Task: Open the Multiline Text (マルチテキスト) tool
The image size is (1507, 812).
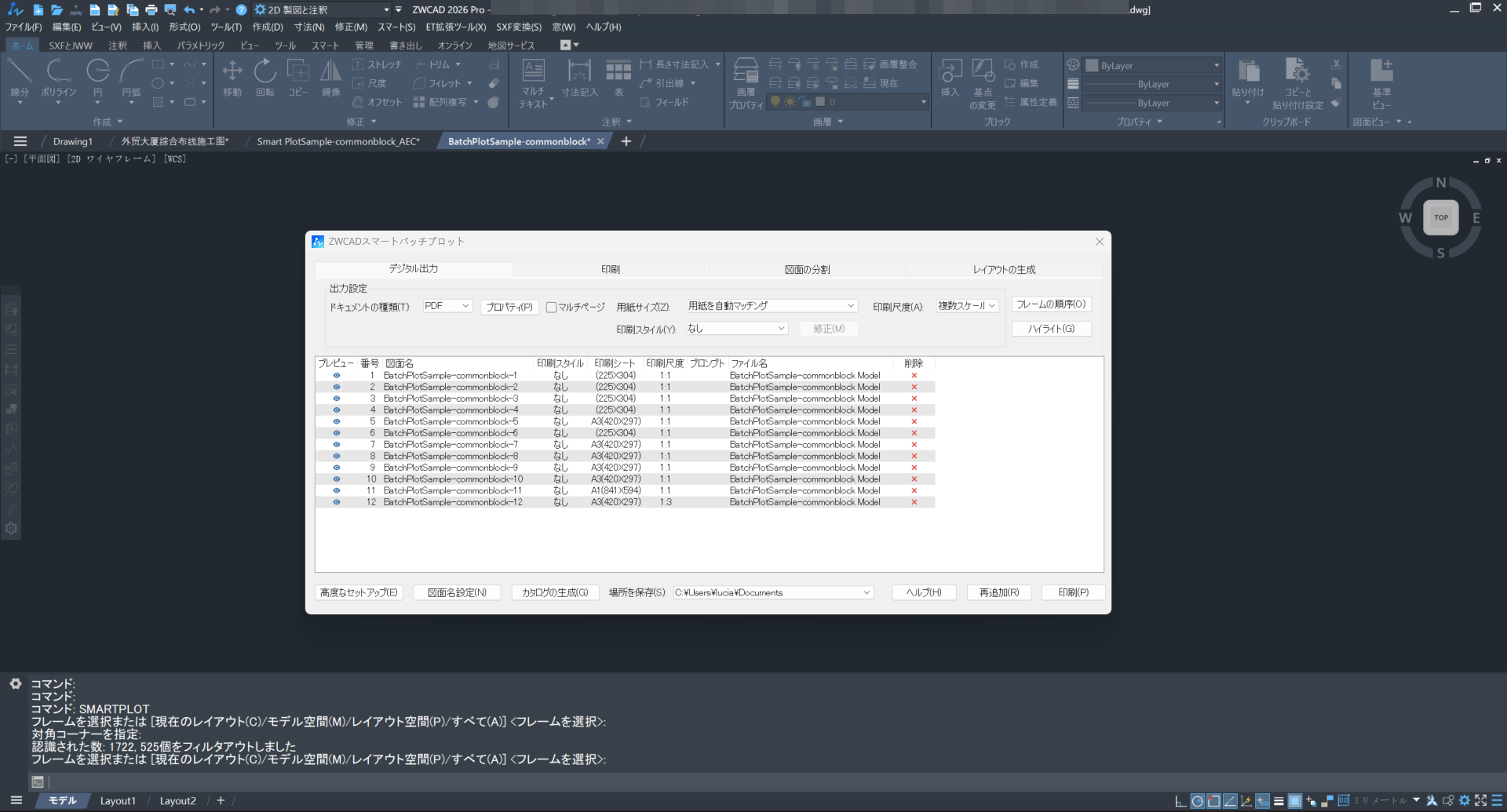Action: coord(534,82)
